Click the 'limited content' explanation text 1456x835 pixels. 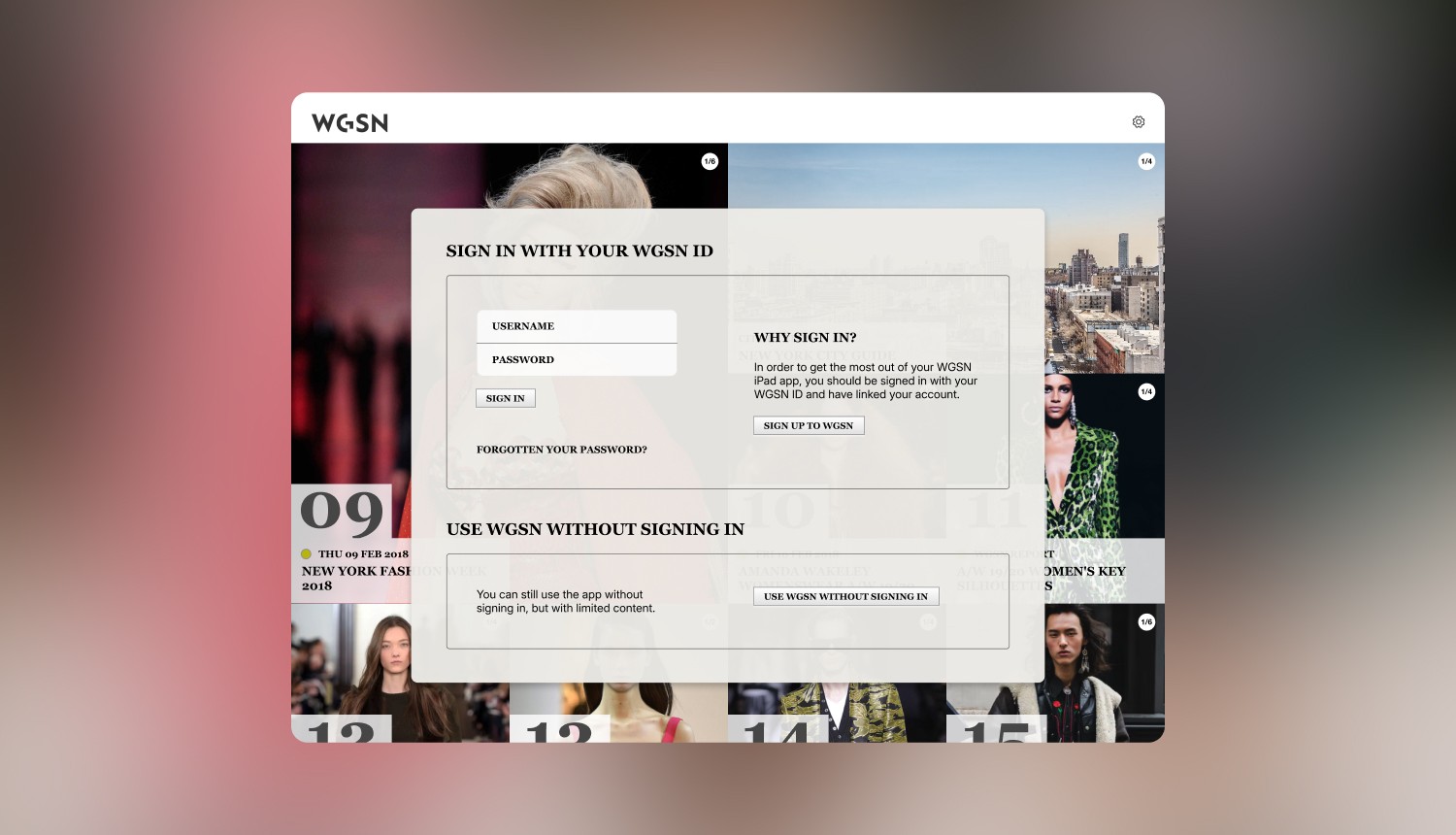click(x=566, y=602)
